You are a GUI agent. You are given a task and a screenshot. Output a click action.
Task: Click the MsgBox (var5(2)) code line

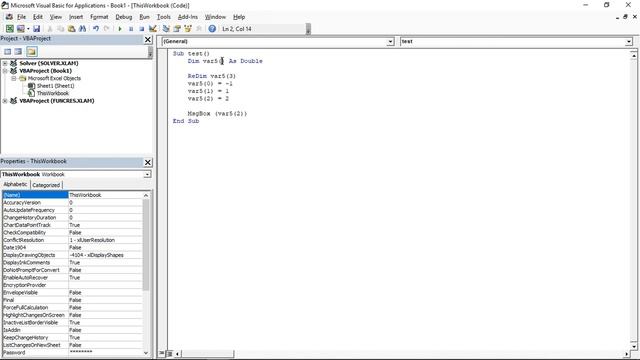tap(217, 113)
